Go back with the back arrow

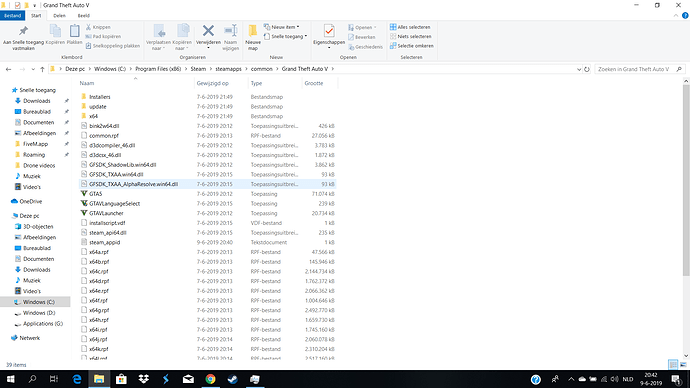click(8, 69)
